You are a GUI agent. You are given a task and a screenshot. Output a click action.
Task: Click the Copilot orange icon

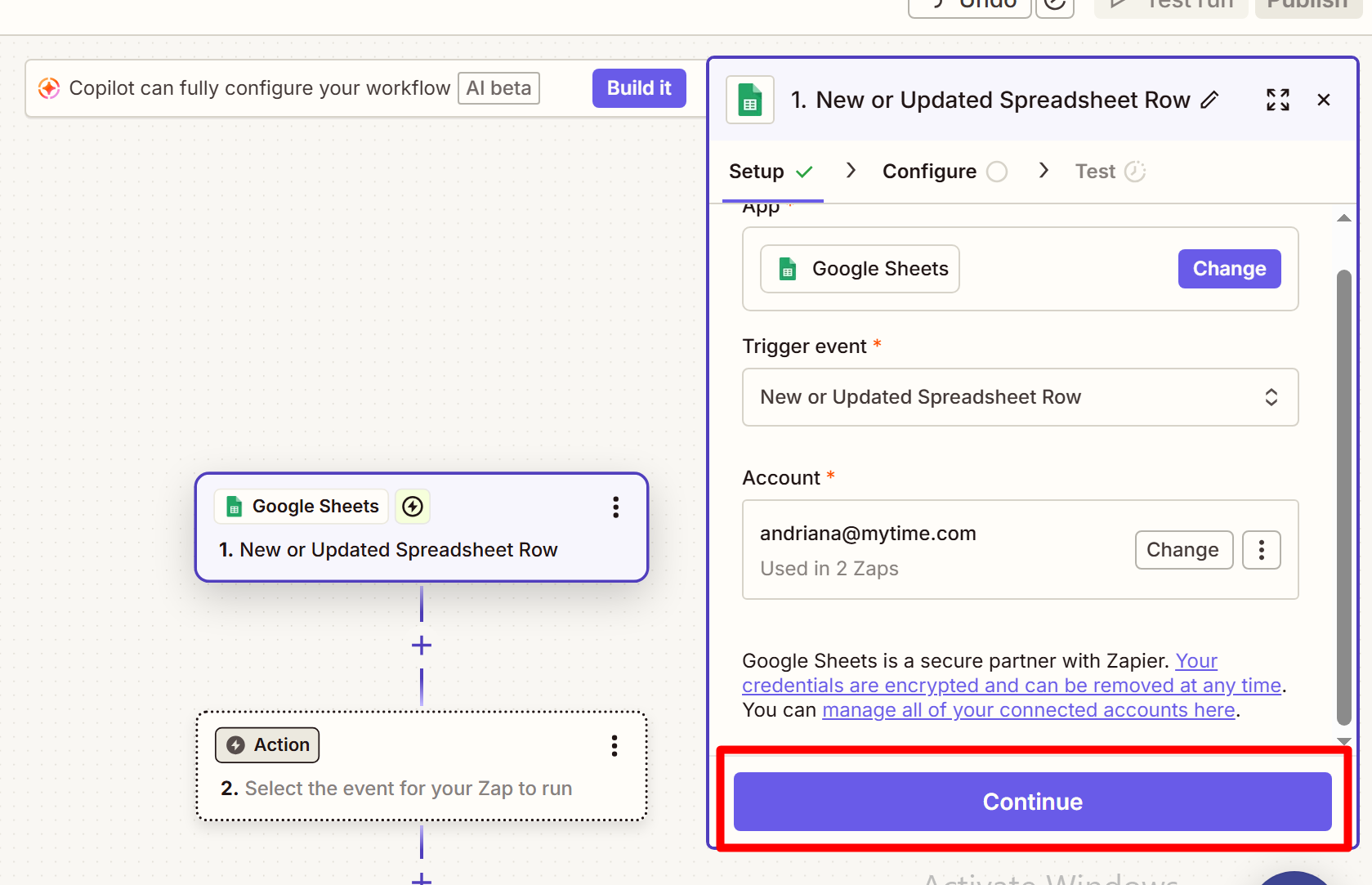pyautogui.click(x=49, y=88)
